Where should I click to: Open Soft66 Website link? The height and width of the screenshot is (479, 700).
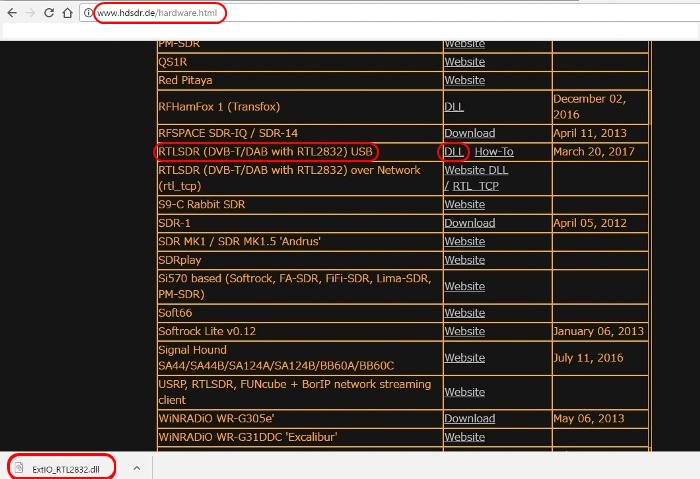(x=464, y=313)
